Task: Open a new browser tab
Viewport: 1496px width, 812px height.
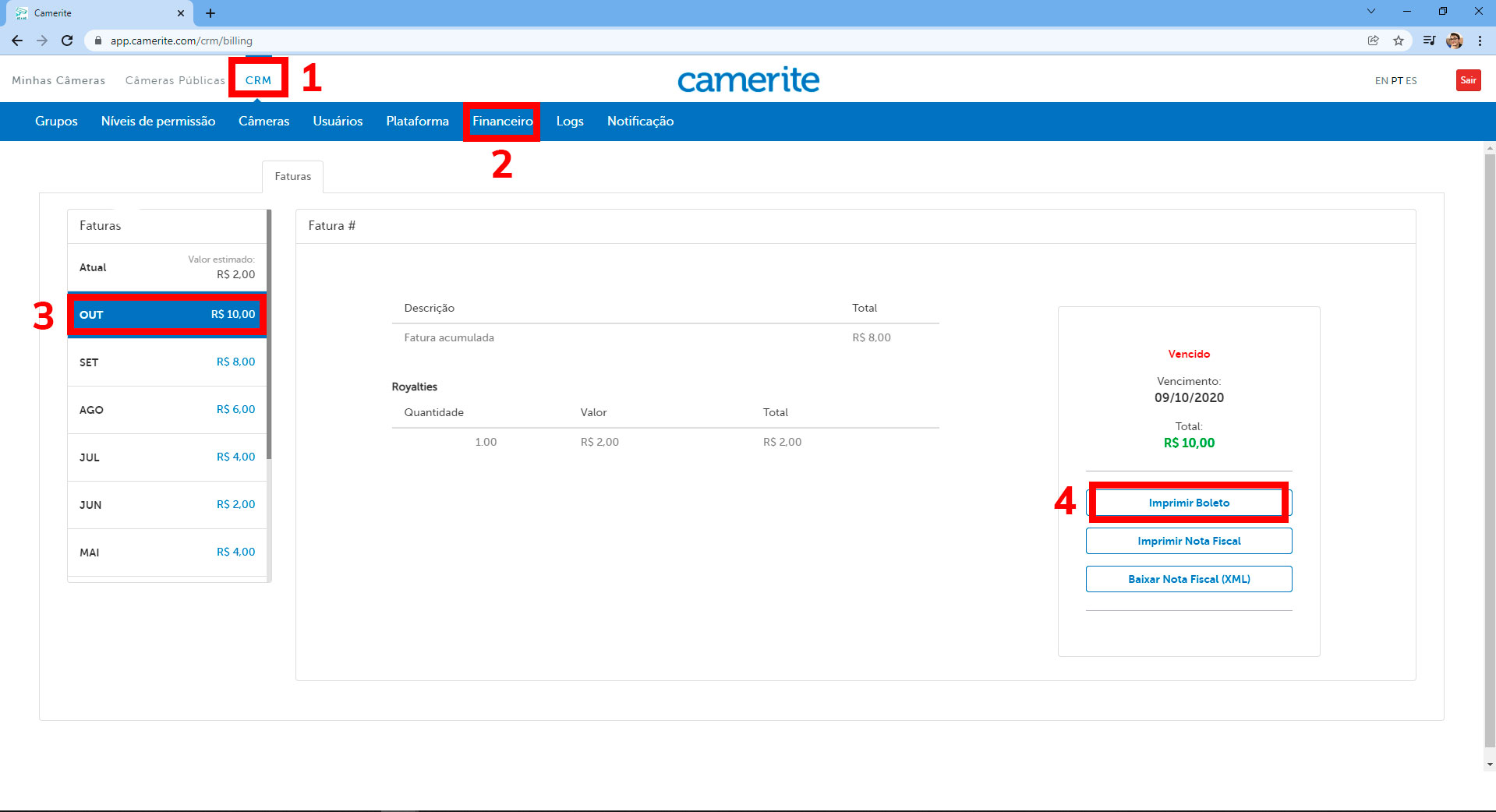Action: click(x=210, y=13)
